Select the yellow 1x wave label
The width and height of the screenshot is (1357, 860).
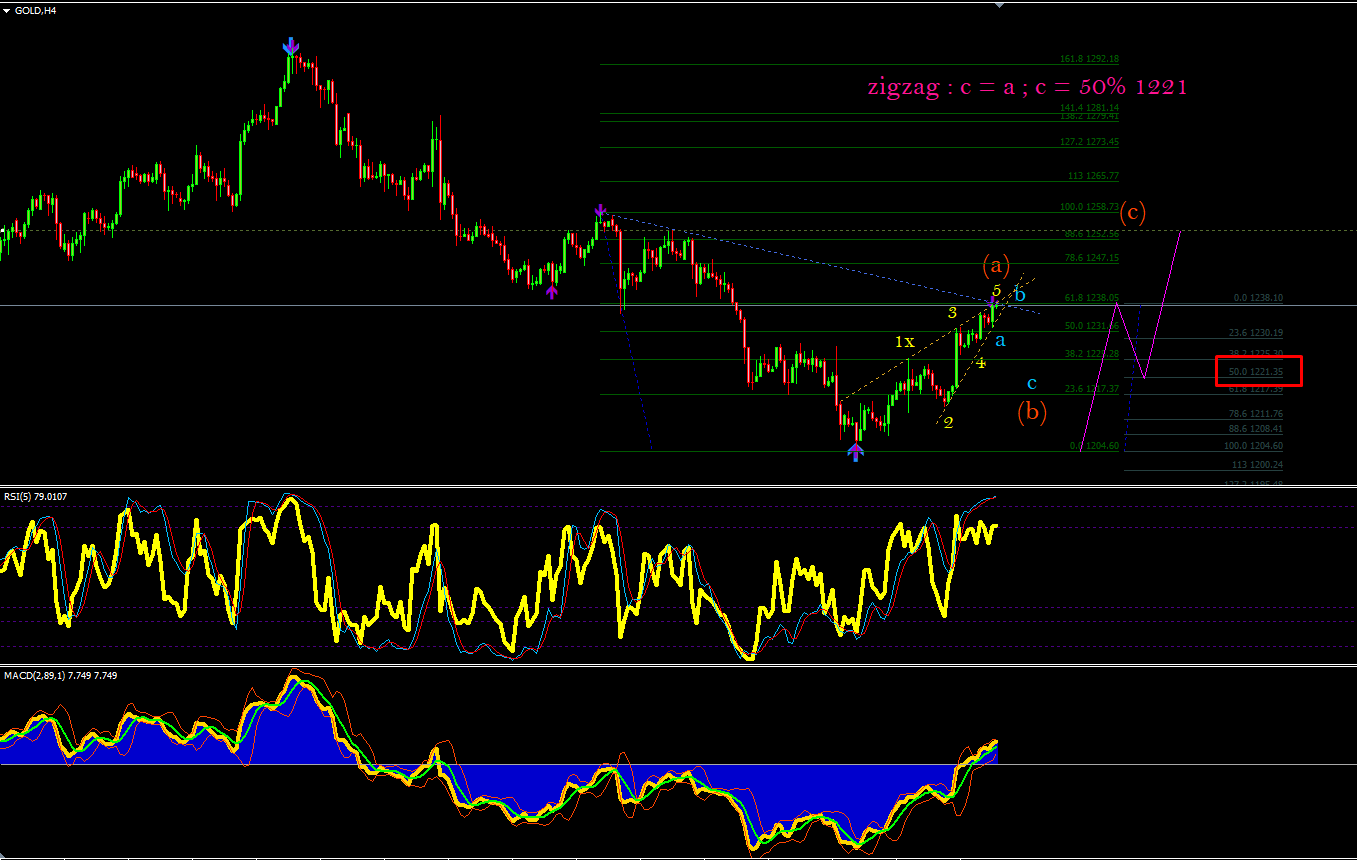(904, 342)
